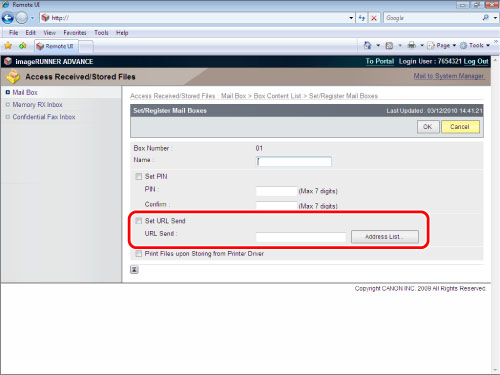The height and width of the screenshot is (375, 500).
Task: Click the toolbar overflow chevron
Action: click(x=496, y=42)
